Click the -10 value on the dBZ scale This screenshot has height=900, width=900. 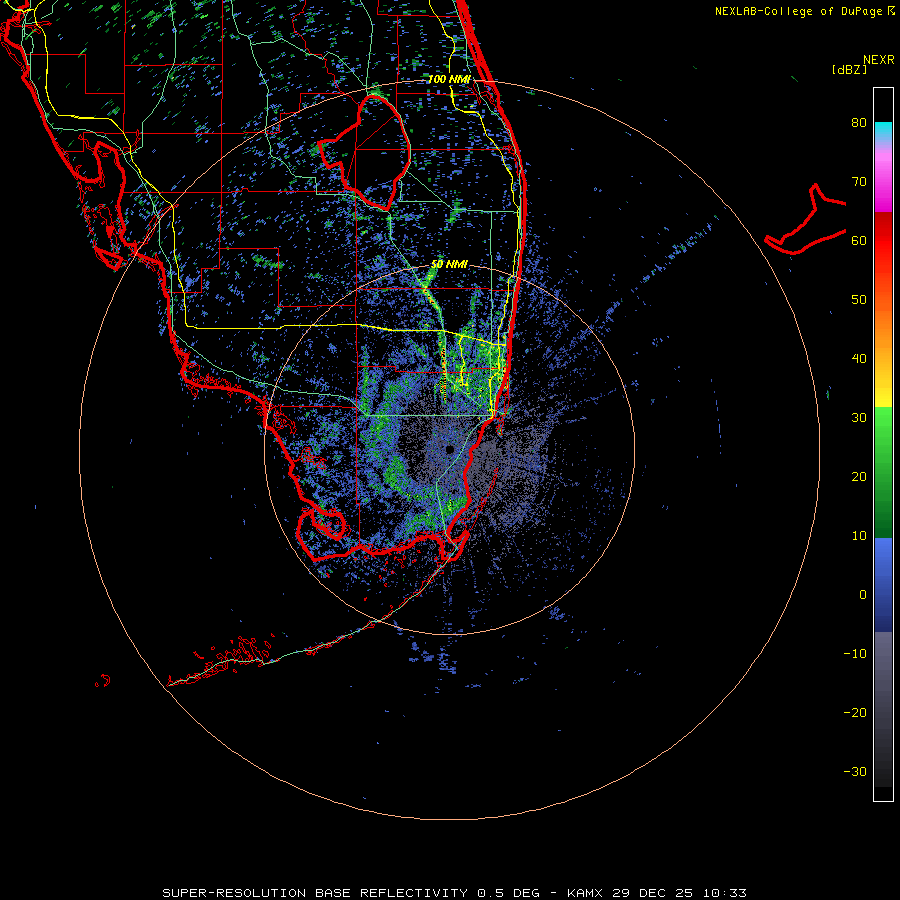(855, 654)
